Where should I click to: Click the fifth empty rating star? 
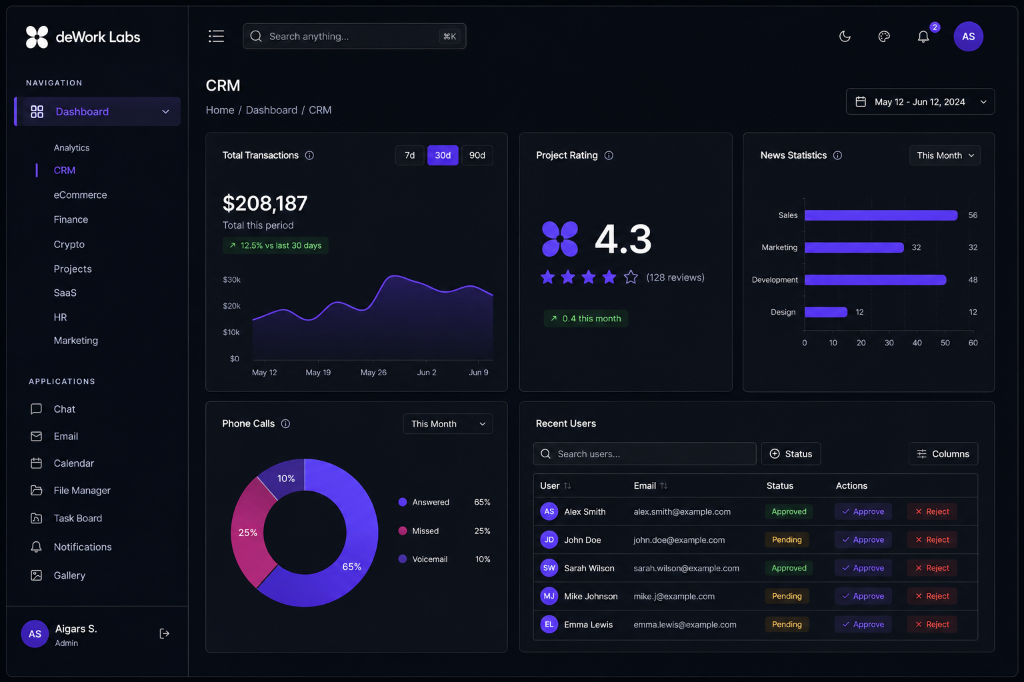coord(630,277)
